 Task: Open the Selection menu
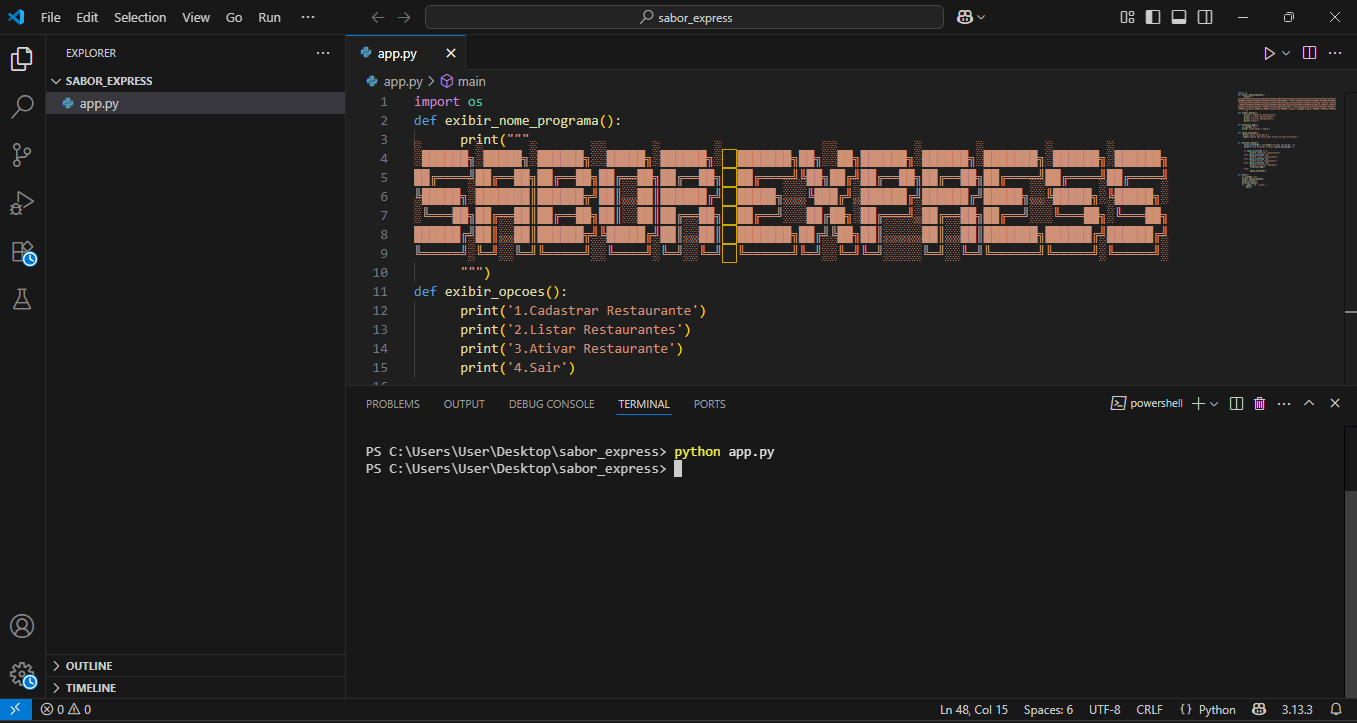pos(140,17)
